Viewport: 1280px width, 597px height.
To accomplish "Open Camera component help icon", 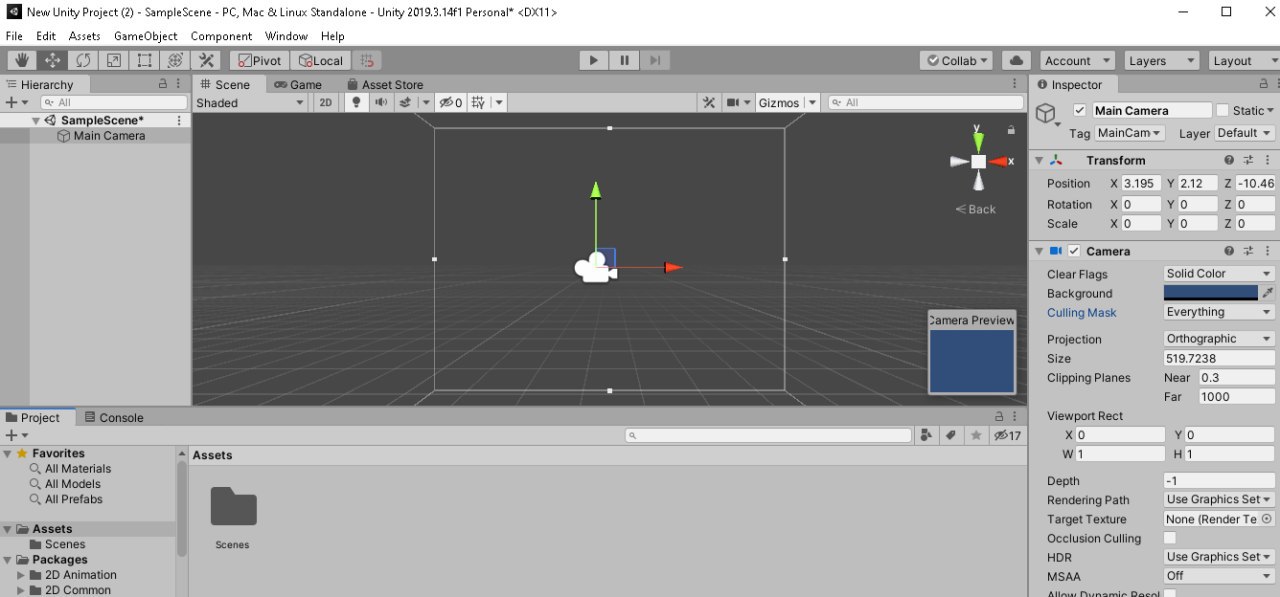I will 1229,251.
